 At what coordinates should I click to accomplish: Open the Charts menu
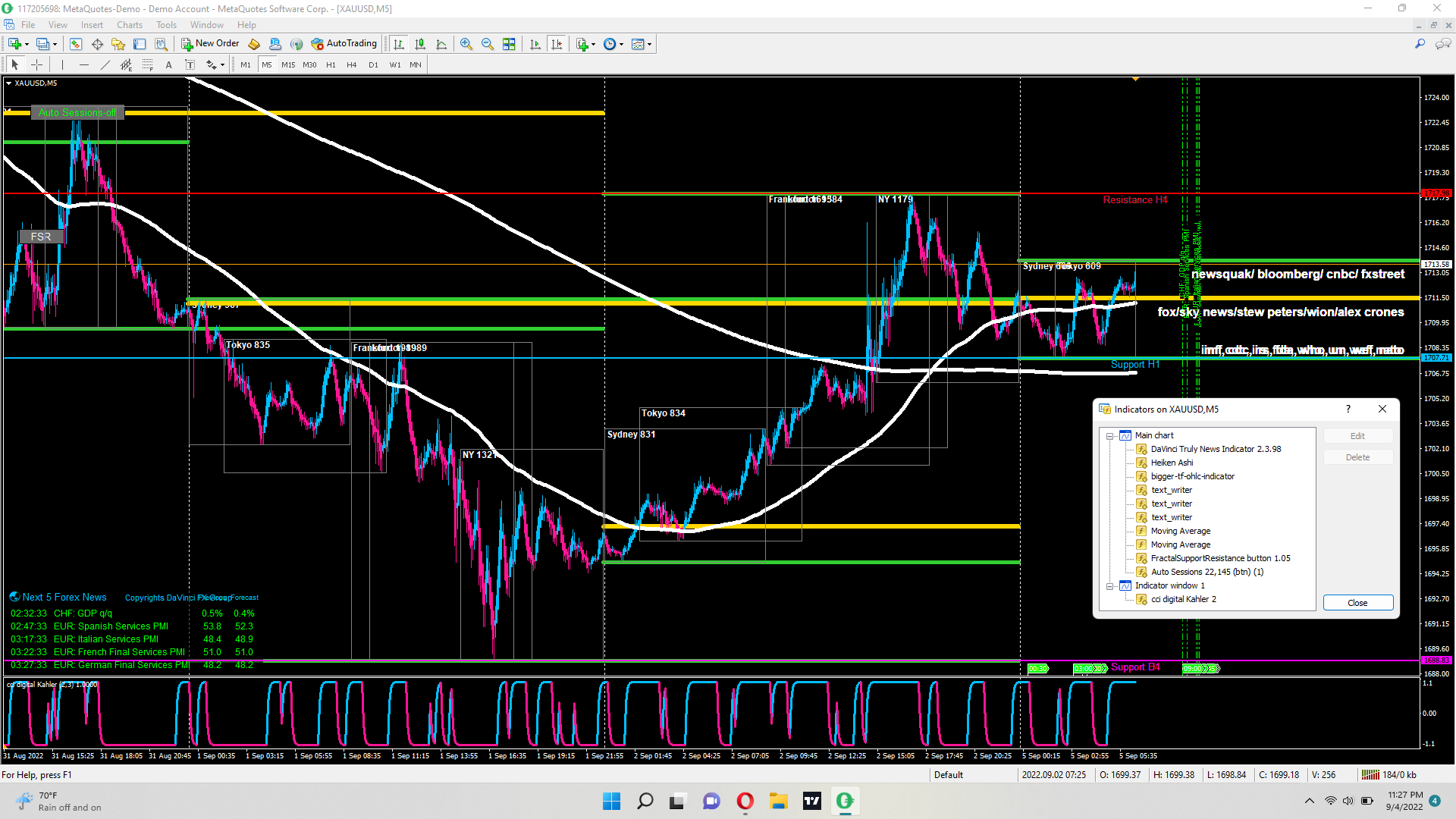click(129, 25)
